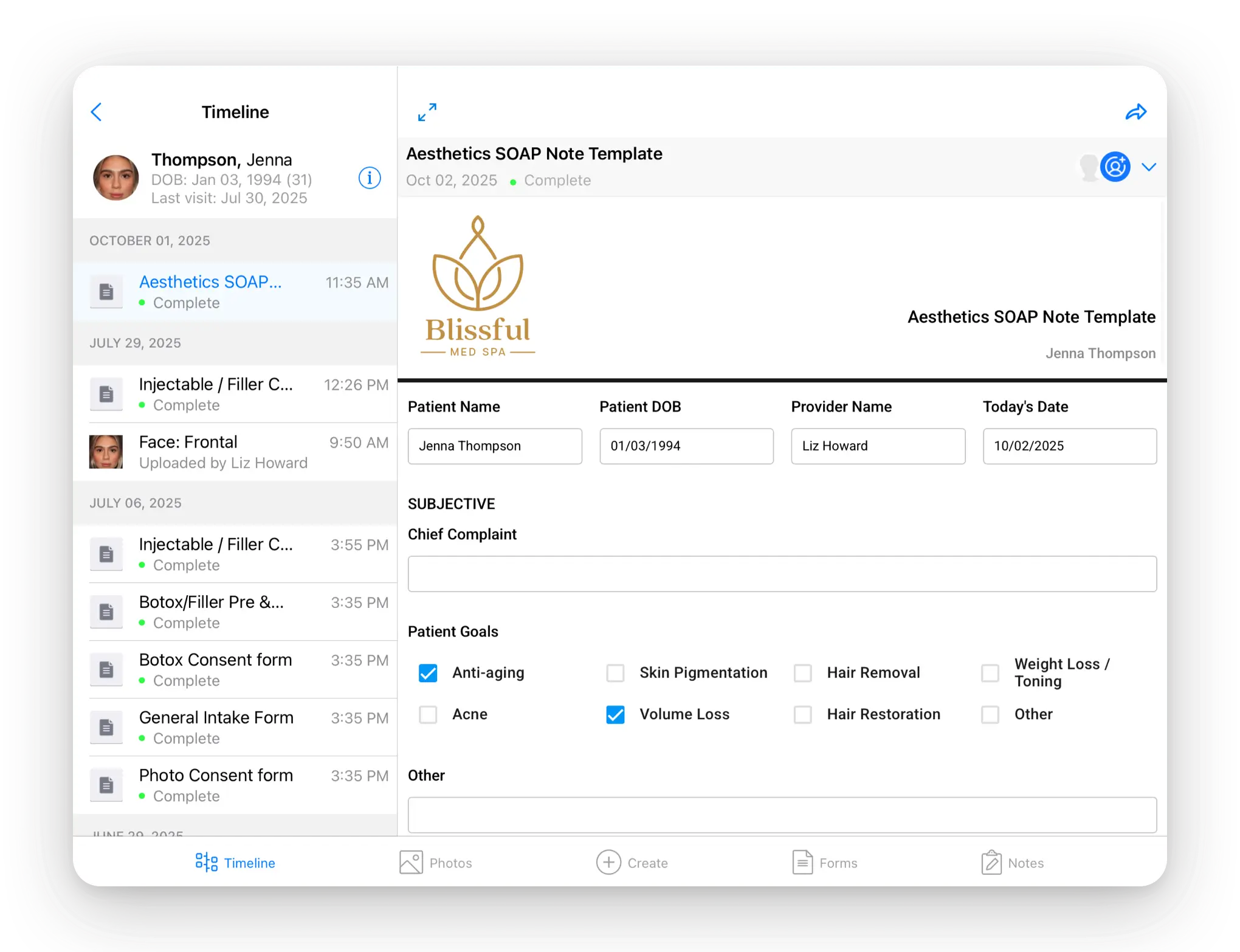Open the Aesthetics SOAP timeline entry
Screen dimensions: 1240x952
click(x=235, y=292)
